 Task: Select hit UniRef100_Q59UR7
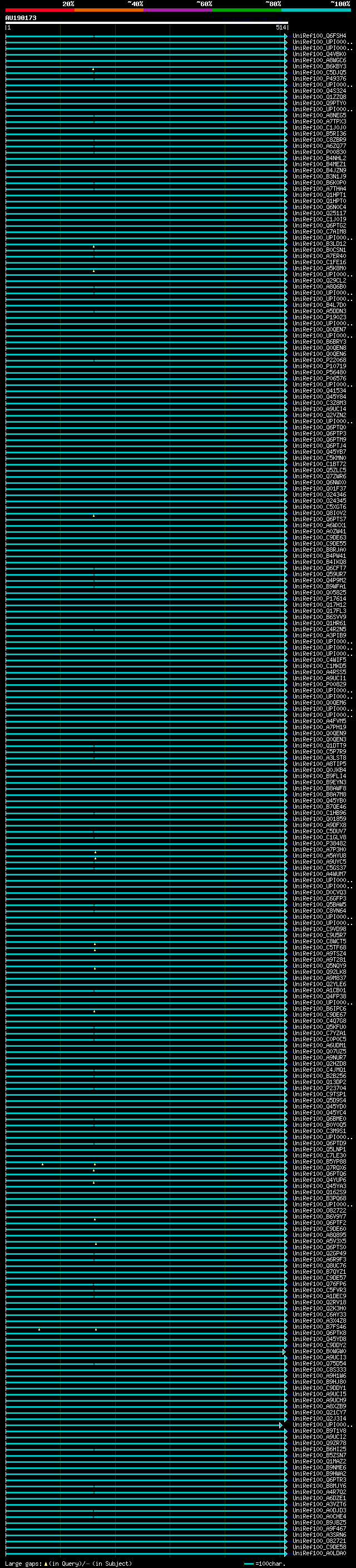319,574
